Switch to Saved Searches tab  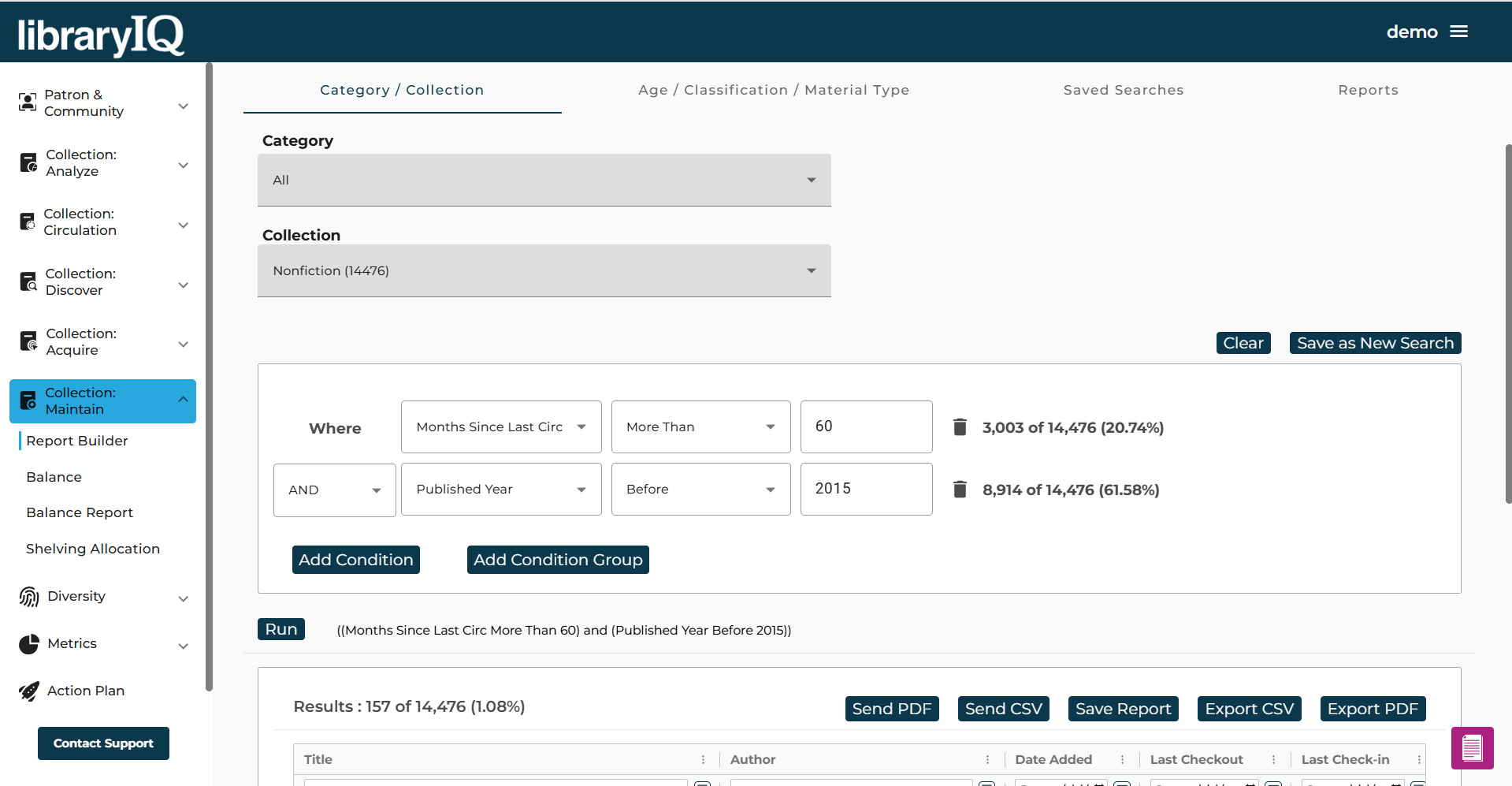1124,90
